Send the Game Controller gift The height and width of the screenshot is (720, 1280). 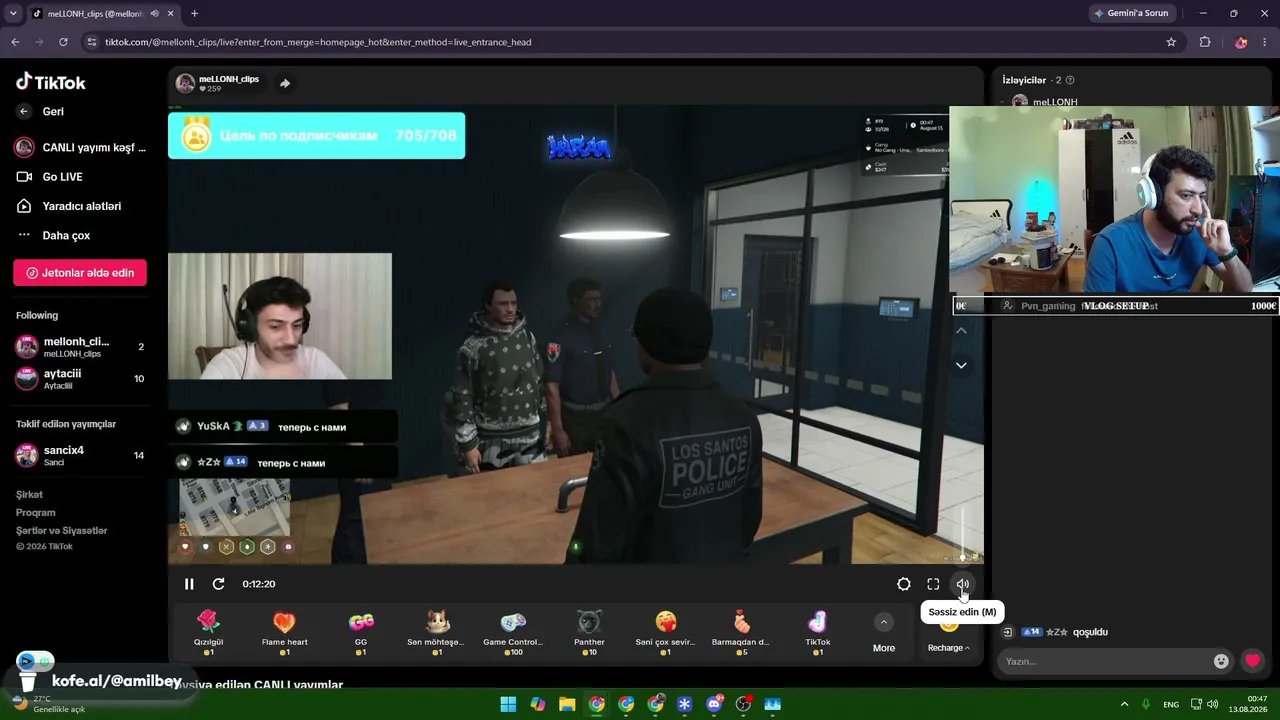coord(513,632)
